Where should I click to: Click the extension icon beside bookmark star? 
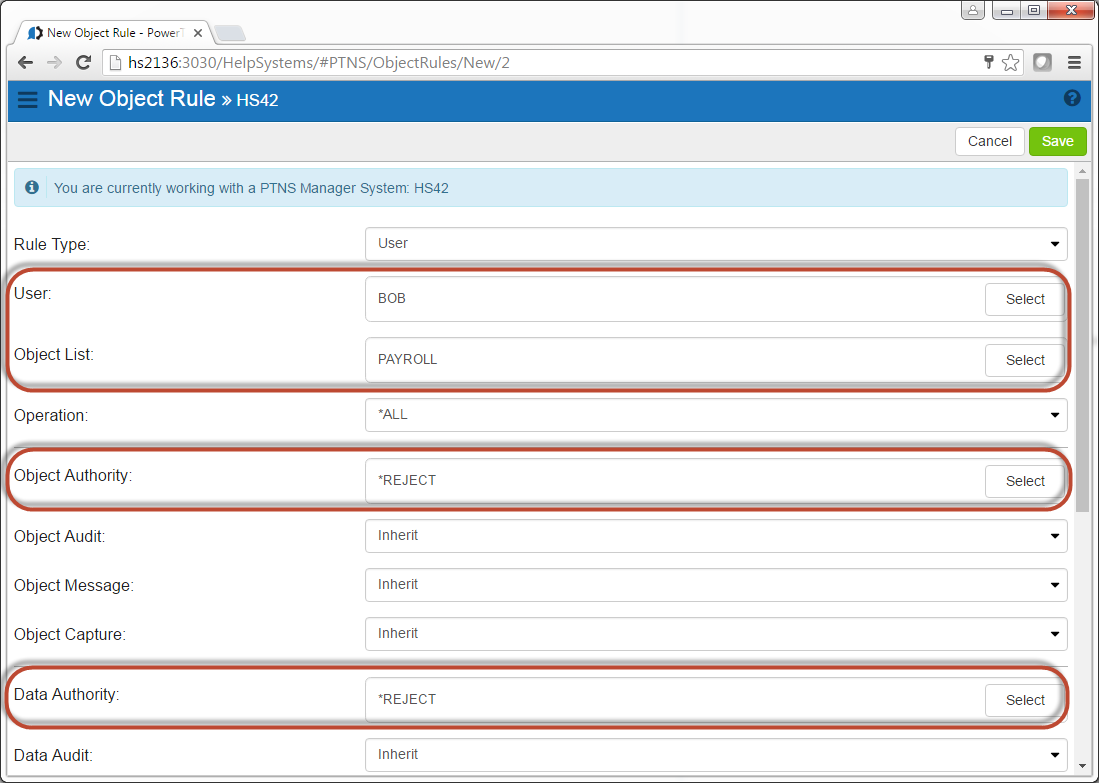tap(1042, 62)
